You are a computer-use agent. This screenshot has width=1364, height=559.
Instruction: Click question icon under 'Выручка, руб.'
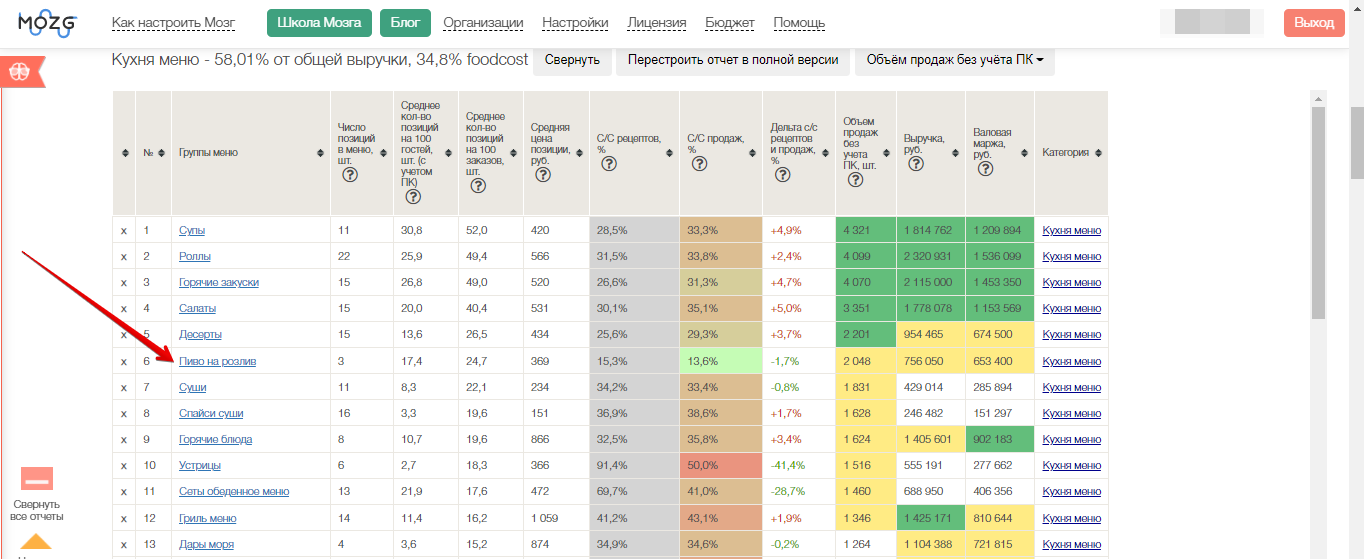click(916, 164)
